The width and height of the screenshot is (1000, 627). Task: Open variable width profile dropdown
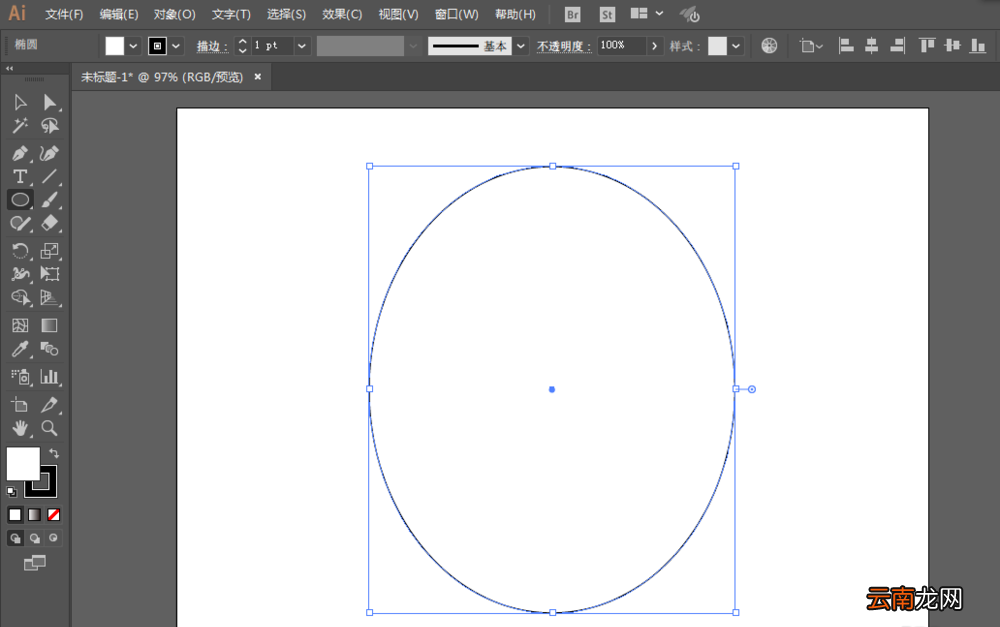coord(413,46)
